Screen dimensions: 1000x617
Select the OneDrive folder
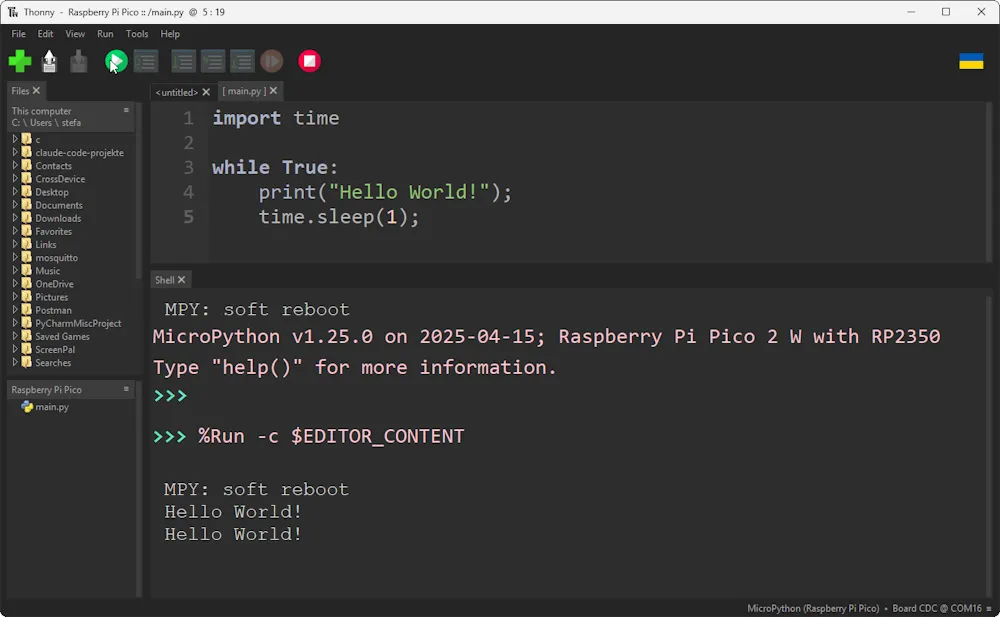point(54,284)
